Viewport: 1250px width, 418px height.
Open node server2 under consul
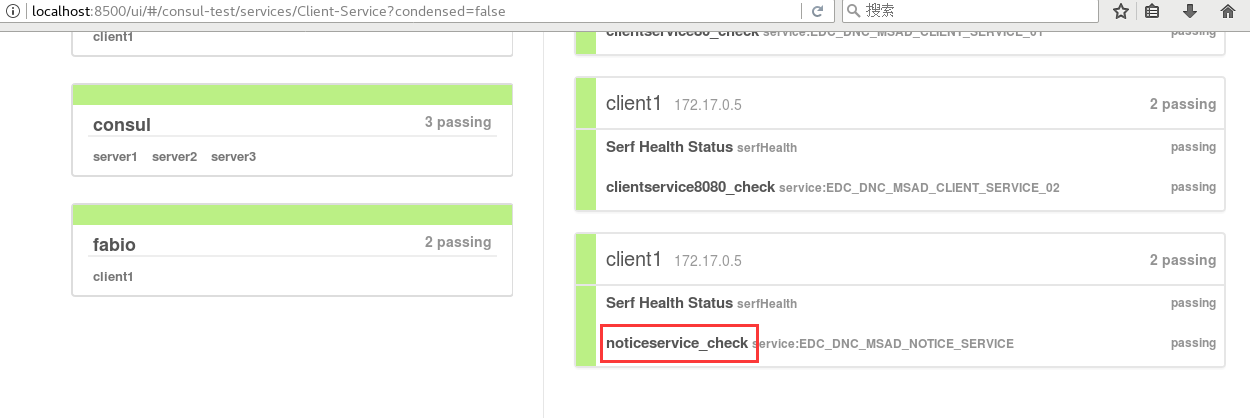174,157
